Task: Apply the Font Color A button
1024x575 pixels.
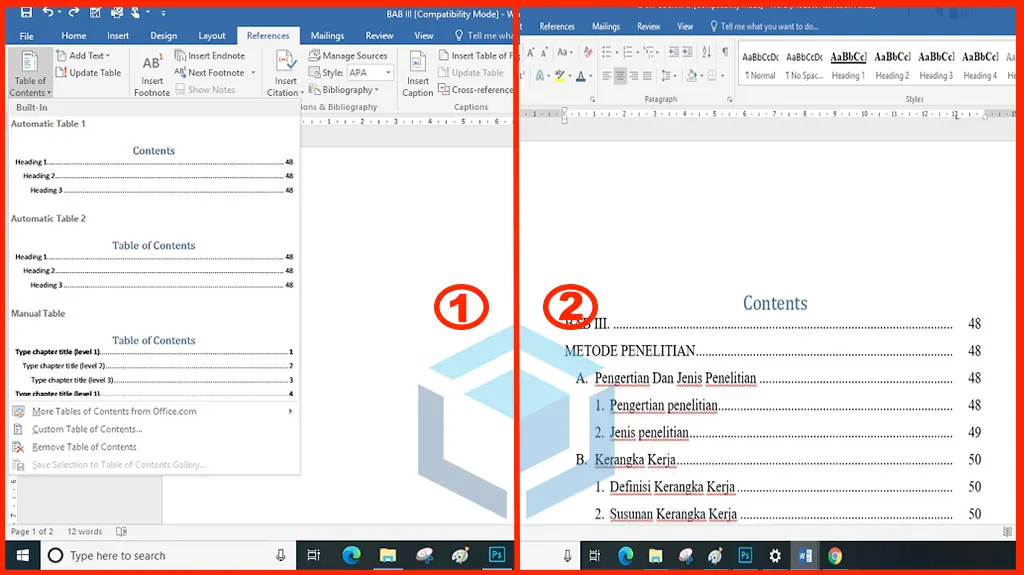Action: point(581,76)
